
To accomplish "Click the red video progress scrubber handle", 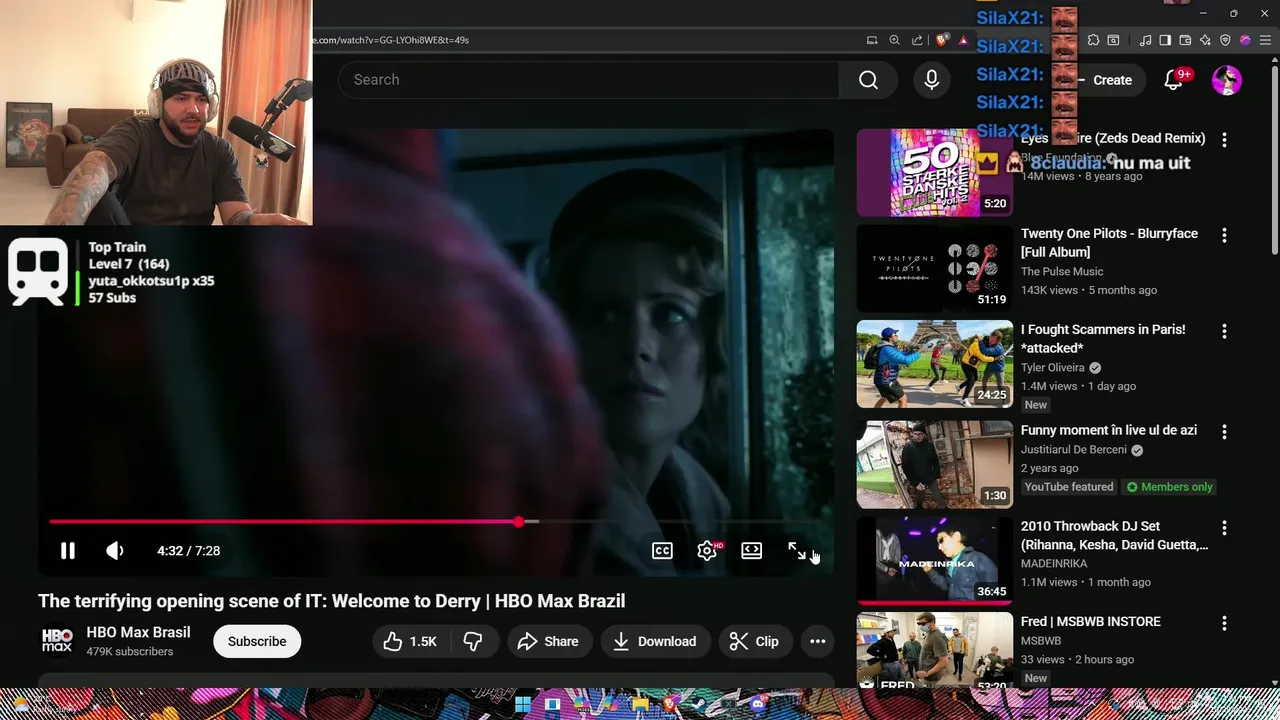I will coord(518,522).
